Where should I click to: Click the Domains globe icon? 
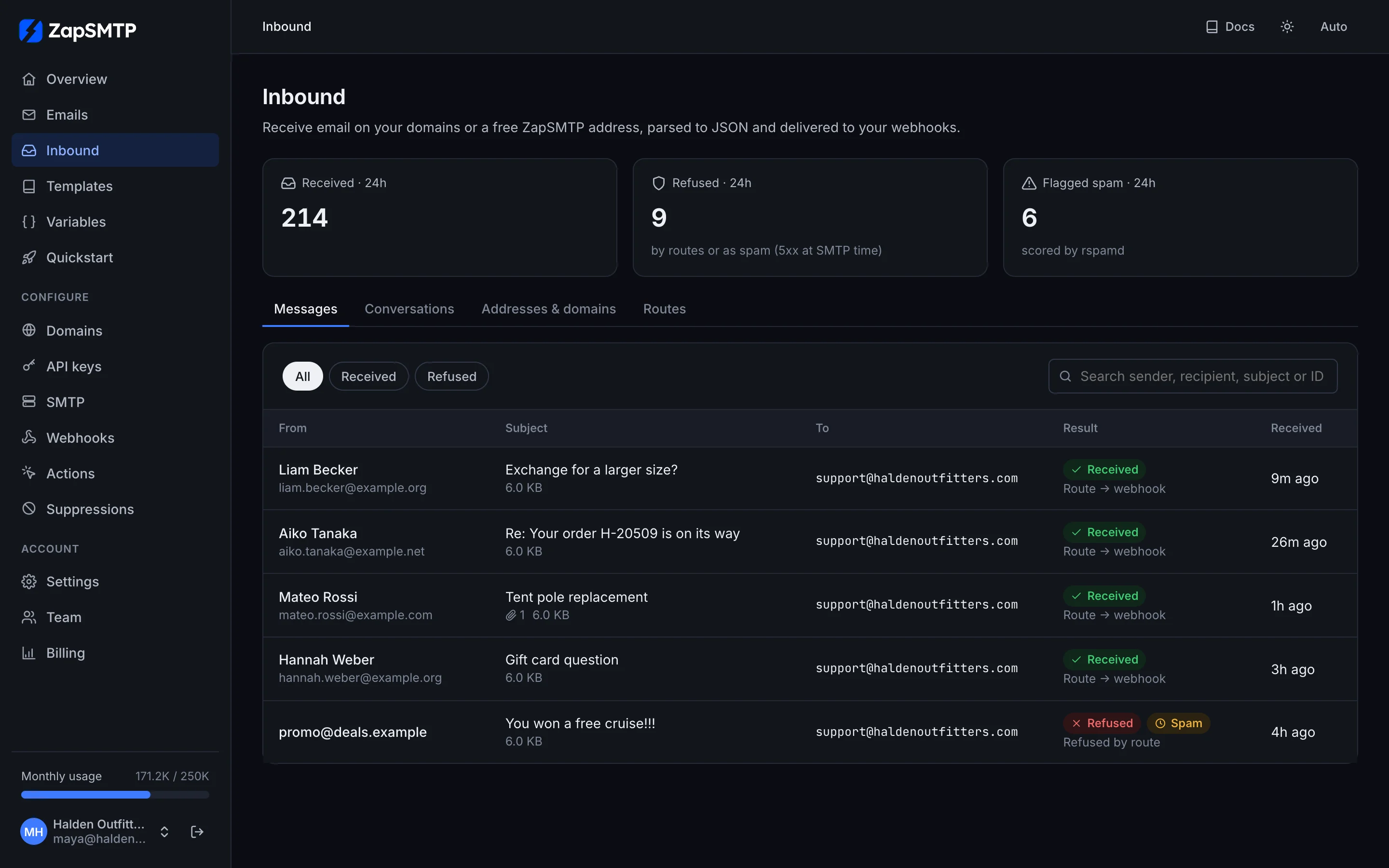[x=29, y=330]
